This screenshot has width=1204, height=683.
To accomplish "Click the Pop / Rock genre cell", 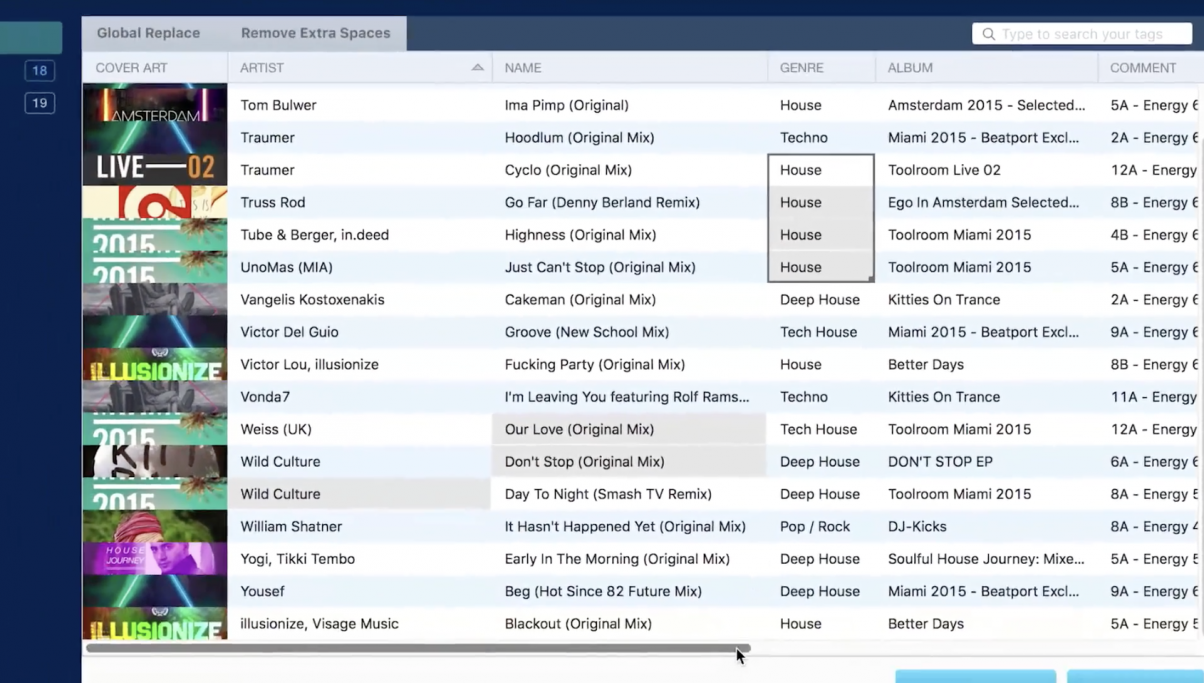I will coord(814,526).
